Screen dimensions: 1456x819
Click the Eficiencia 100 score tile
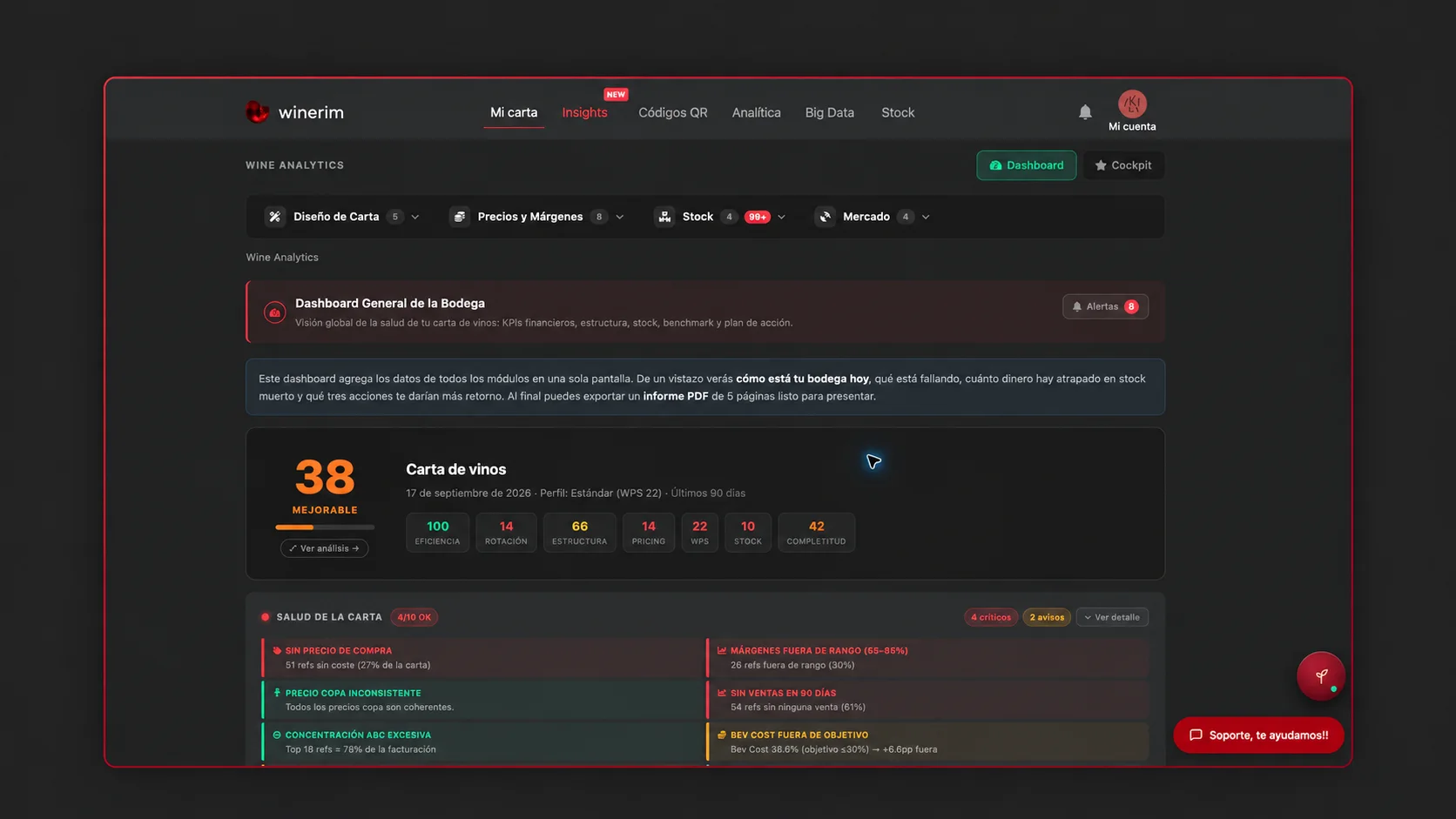coord(437,533)
